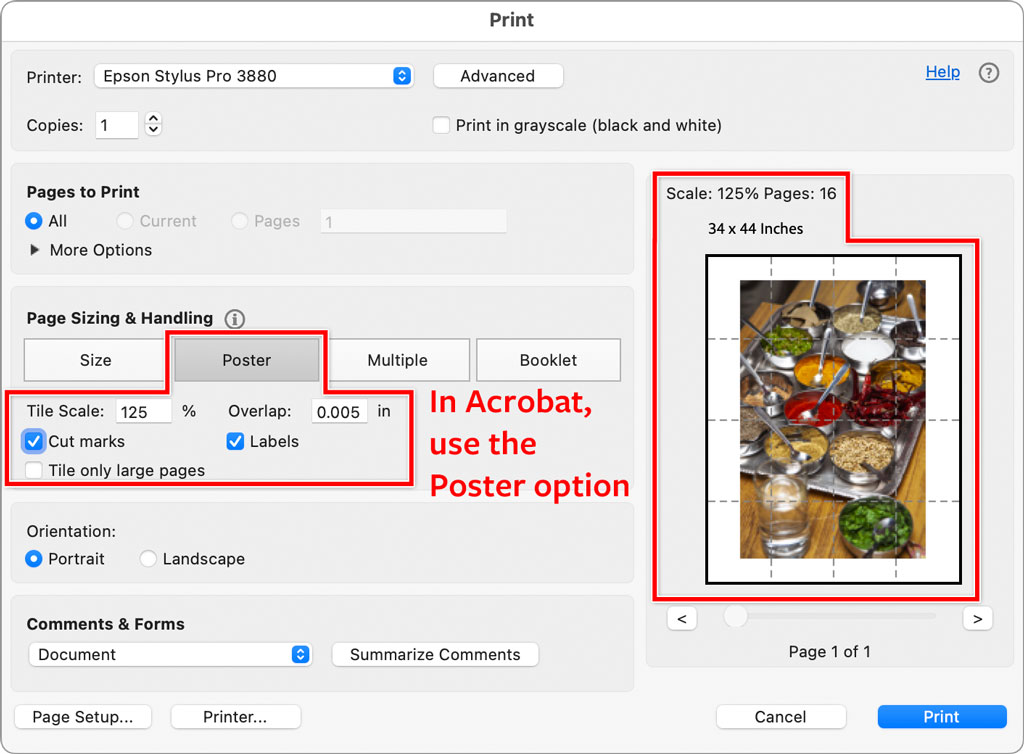Open the Document dropdown under Comments & Forms
Screen dimensions: 1024x754
click(x=170, y=654)
